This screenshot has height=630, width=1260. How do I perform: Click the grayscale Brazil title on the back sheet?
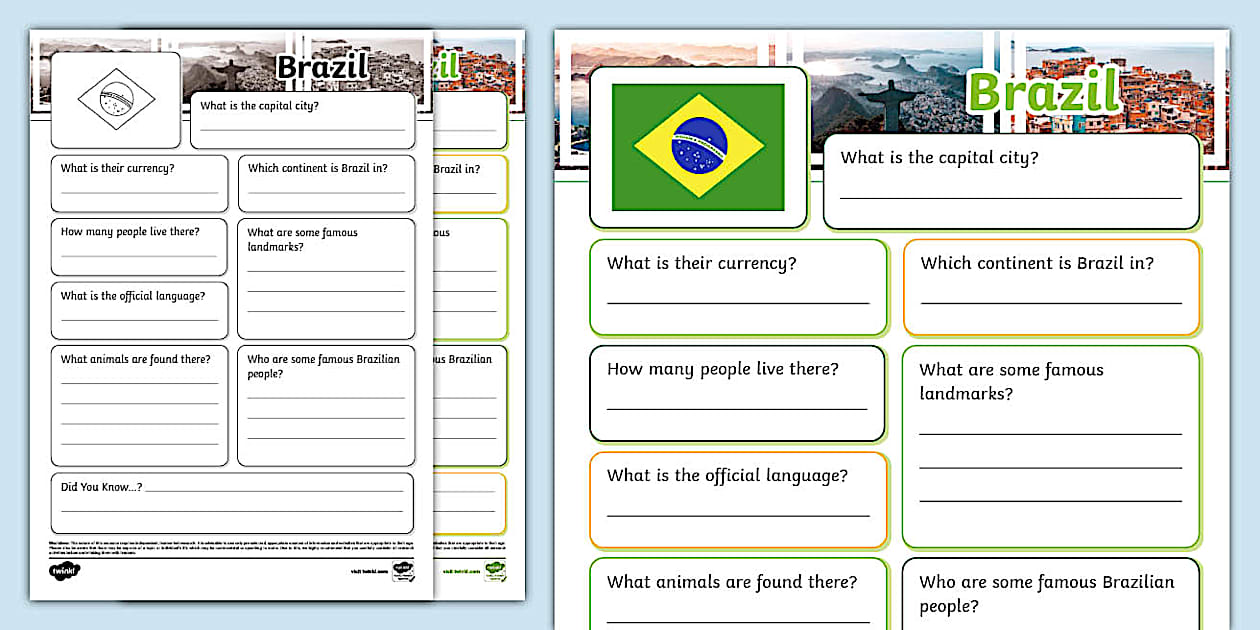click(322, 67)
